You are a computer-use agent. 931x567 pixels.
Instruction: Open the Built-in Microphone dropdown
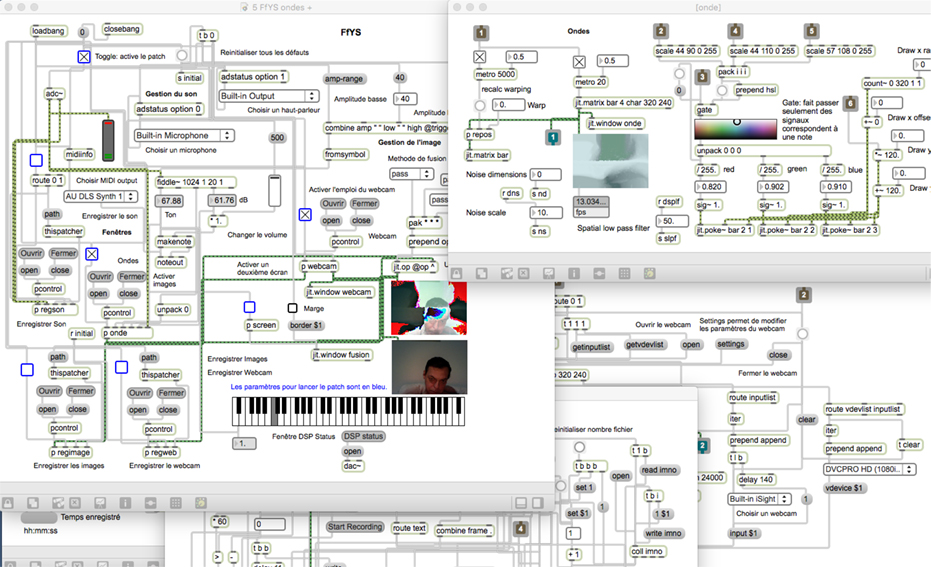point(184,135)
